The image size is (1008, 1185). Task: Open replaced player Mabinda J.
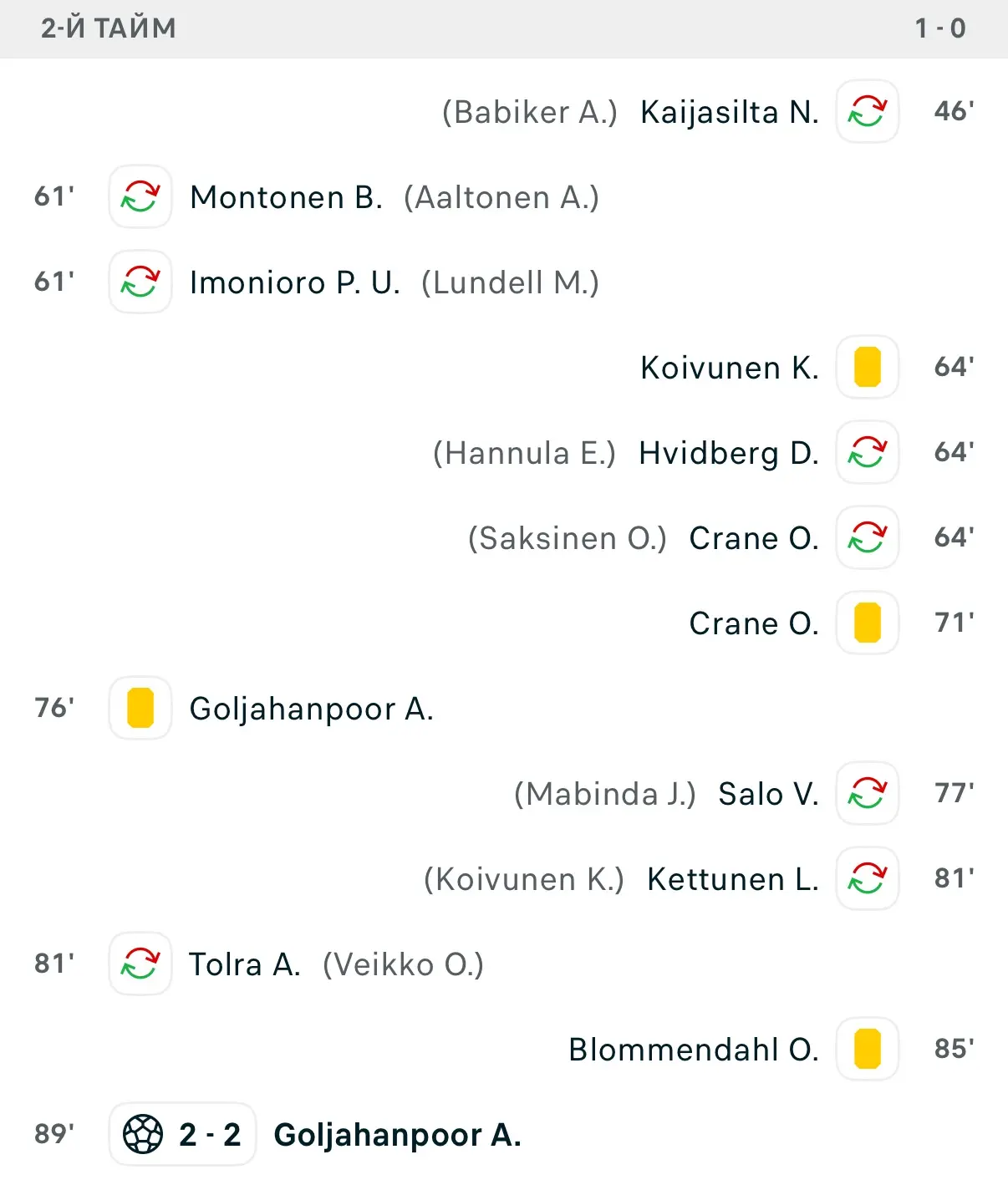(605, 794)
